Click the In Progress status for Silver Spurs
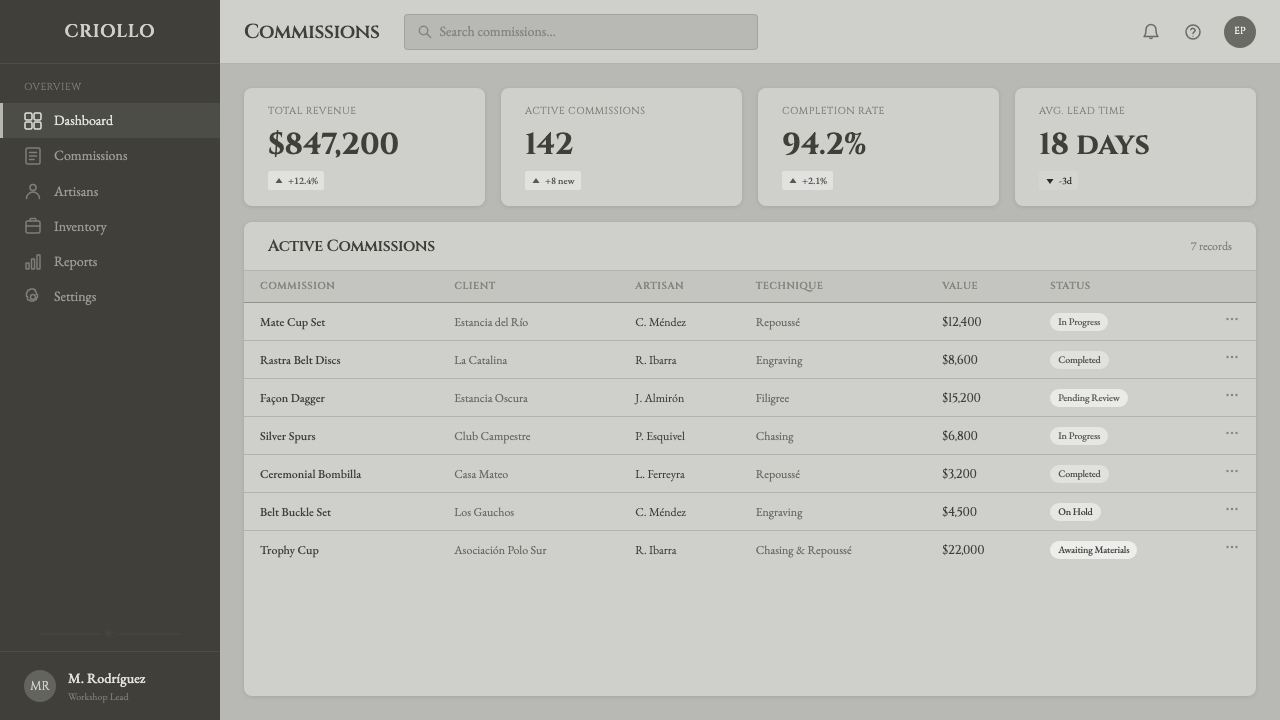1280x720 pixels. (1079, 436)
